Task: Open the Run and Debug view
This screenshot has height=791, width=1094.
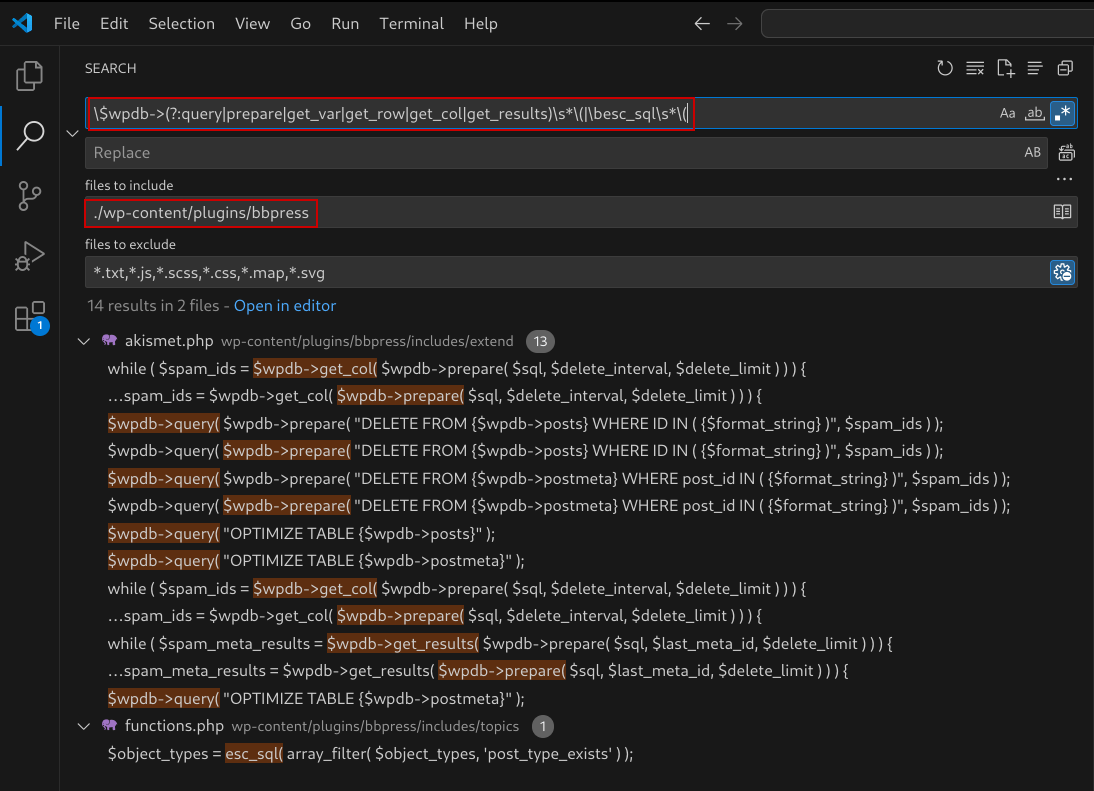Action: (x=30, y=256)
